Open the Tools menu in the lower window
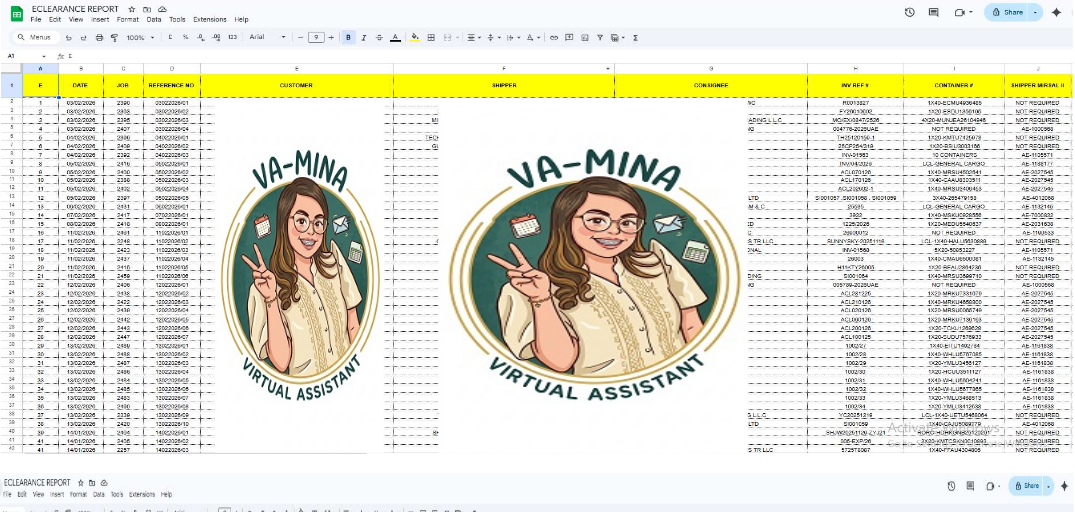 tap(117, 494)
